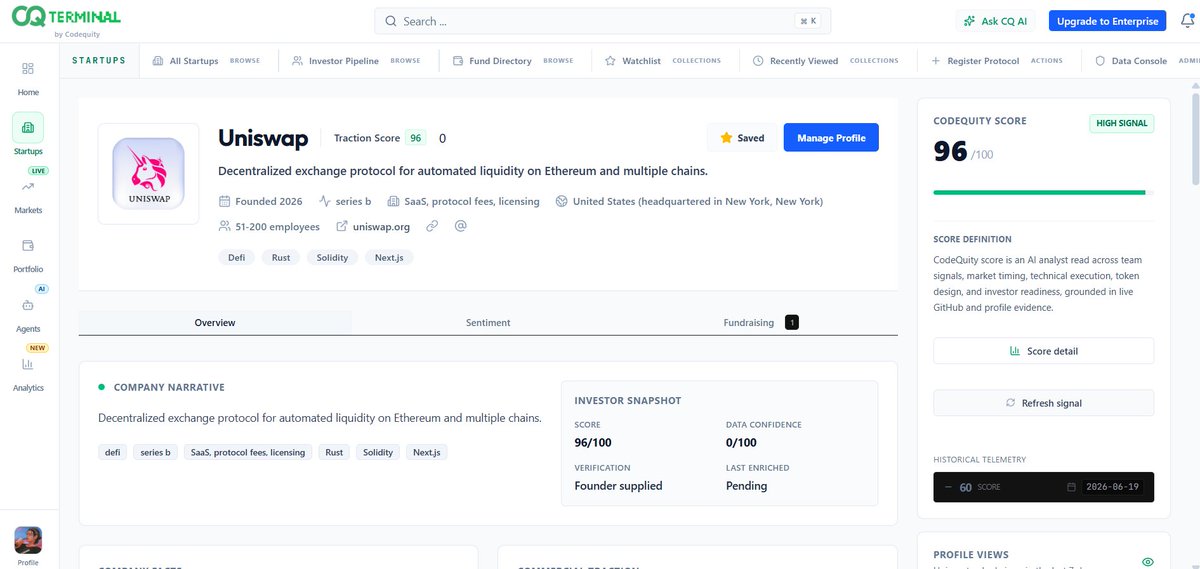The image size is (1200, 569).
Task: Open the Agents sidebar section
Action: pyautogui.click(x=28, y=313)
